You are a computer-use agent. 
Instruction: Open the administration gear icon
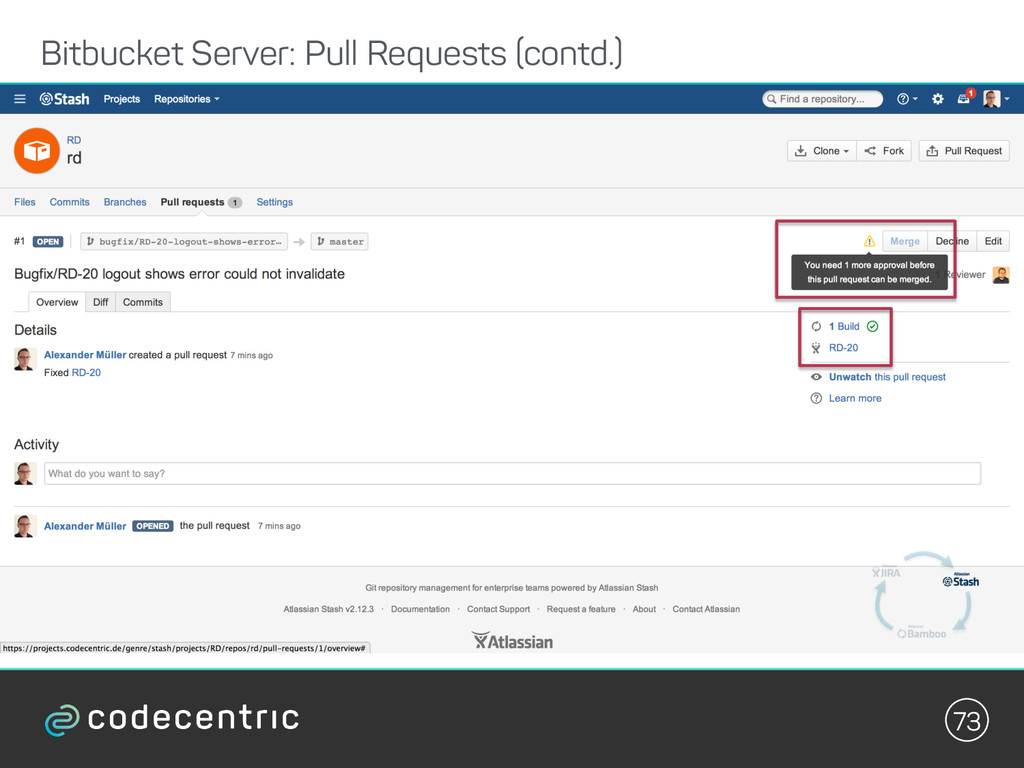click(938, 99)
